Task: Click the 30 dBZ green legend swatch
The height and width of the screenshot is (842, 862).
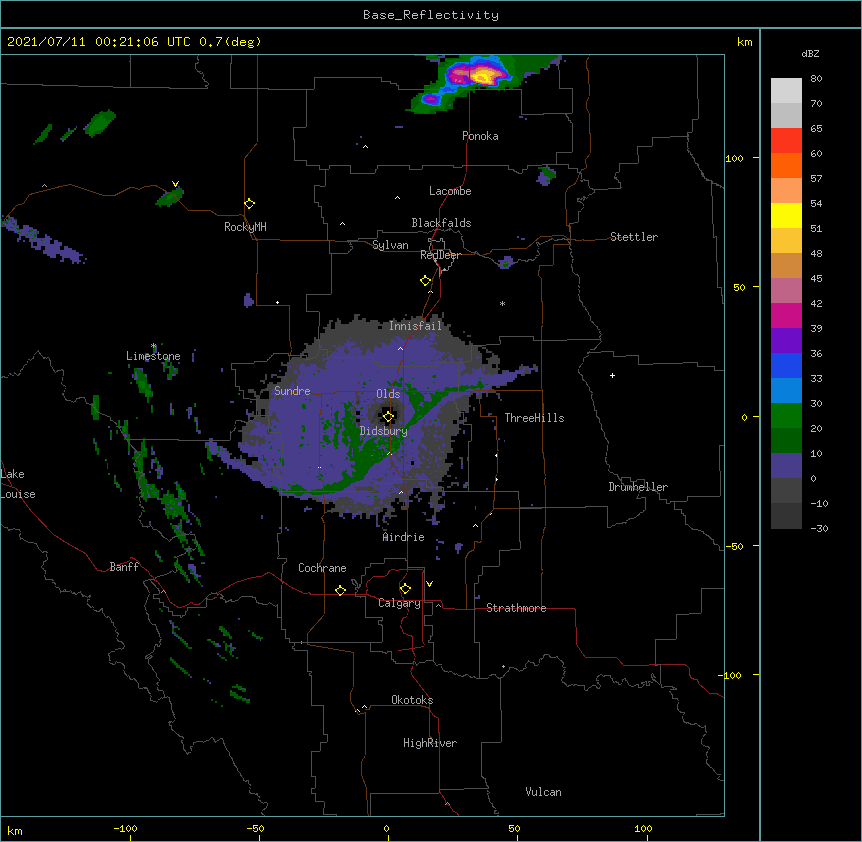Action: click(x=786, y=416)
